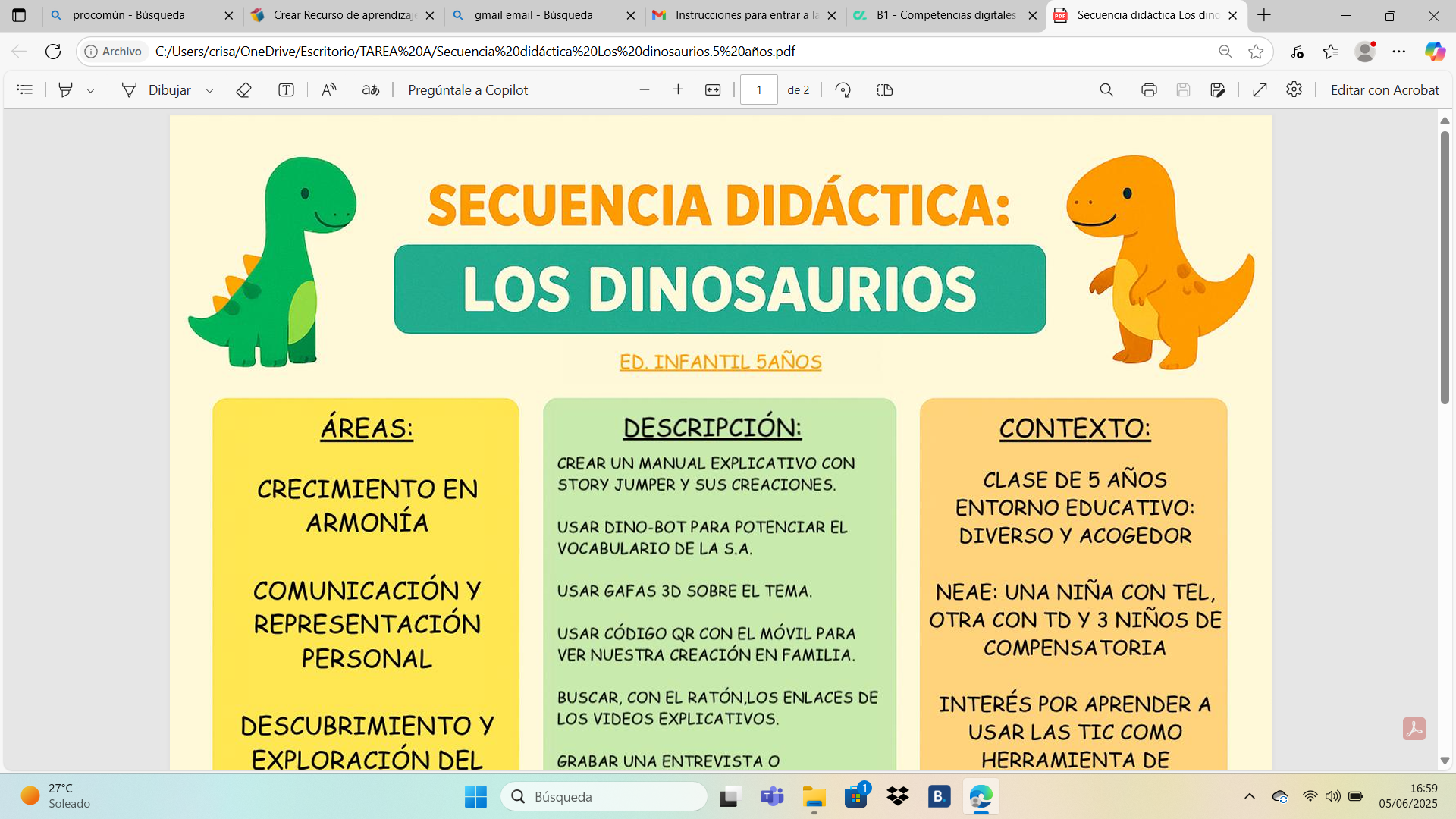Image resolution: width=1456 pixels, height=819 pixels.
Task: Start Read Aloud for the PDF
Action: tap(329, 89)
